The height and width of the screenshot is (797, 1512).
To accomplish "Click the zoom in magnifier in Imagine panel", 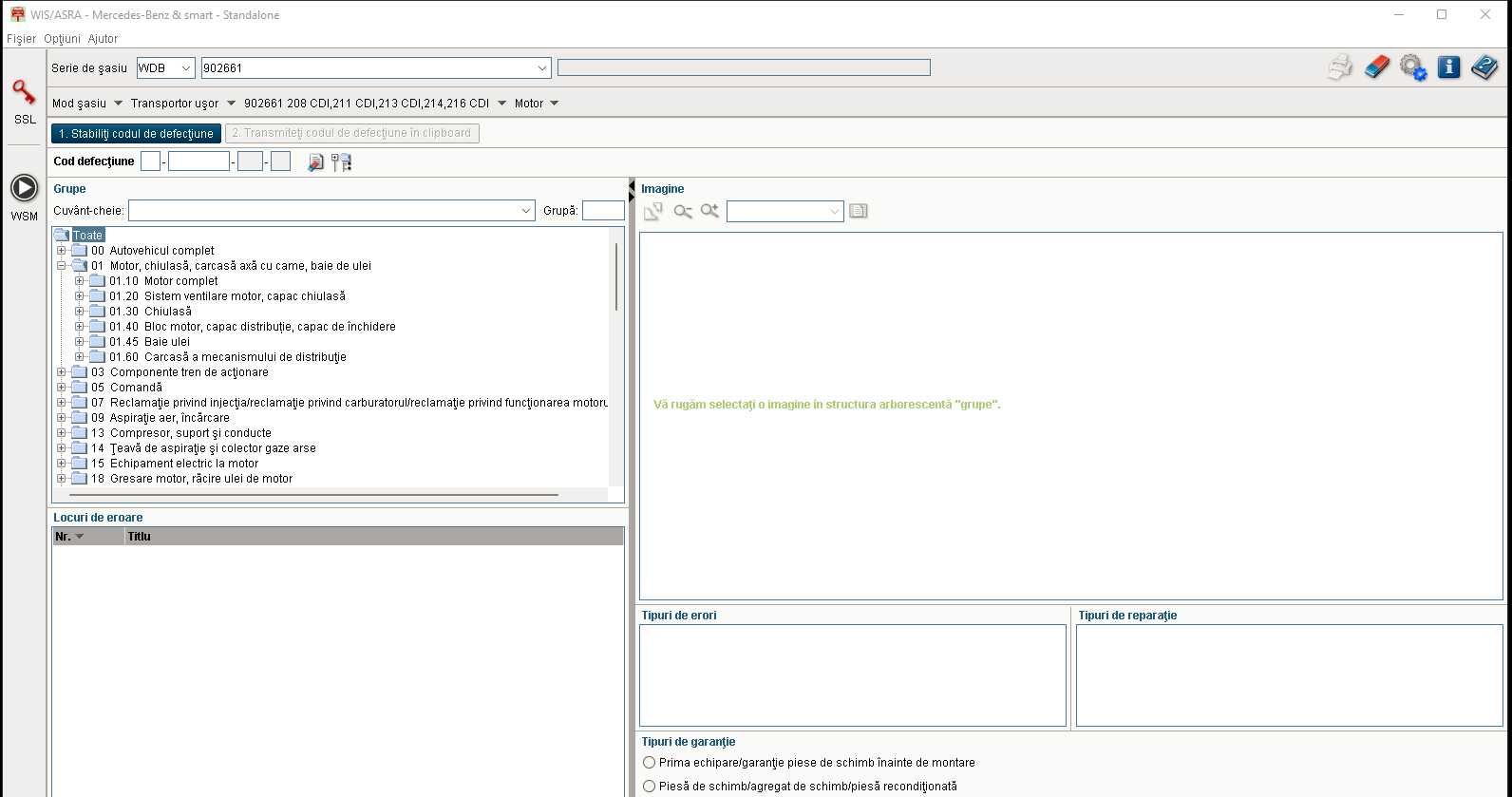I will pyautogui.click(x=709, y=211).
